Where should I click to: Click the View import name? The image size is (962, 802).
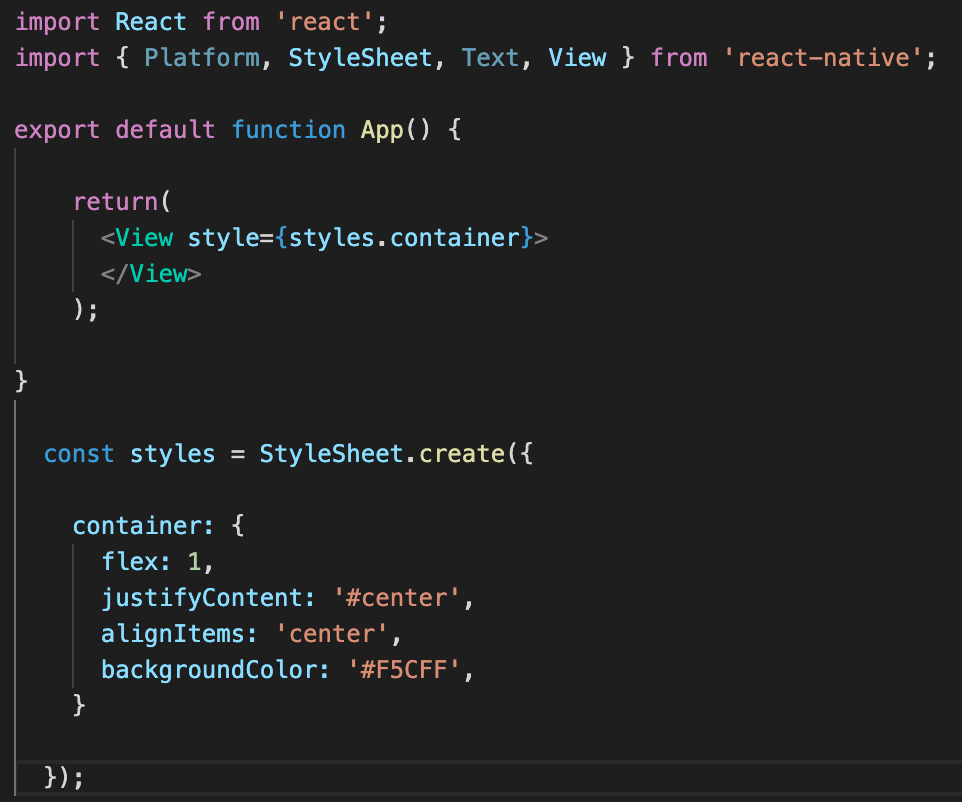click(577, 57)
